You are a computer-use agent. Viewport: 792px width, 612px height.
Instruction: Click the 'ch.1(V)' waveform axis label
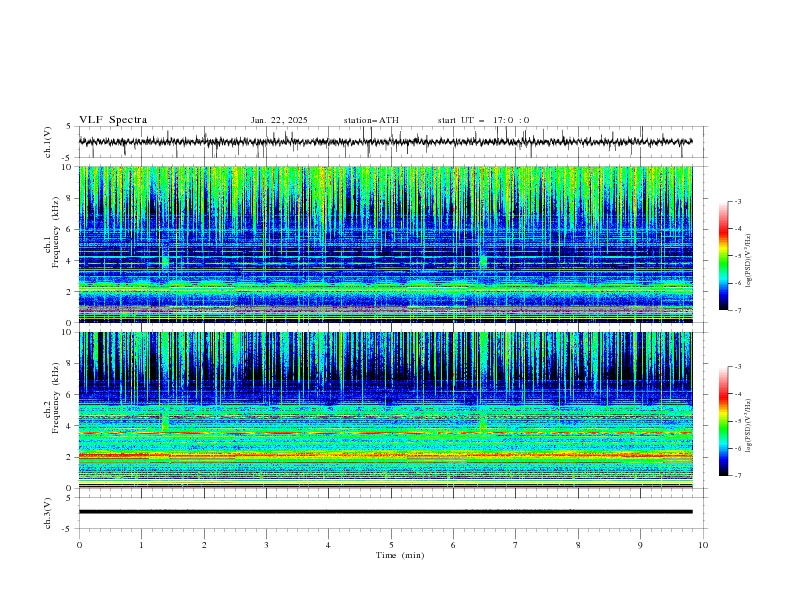point(48,142)
